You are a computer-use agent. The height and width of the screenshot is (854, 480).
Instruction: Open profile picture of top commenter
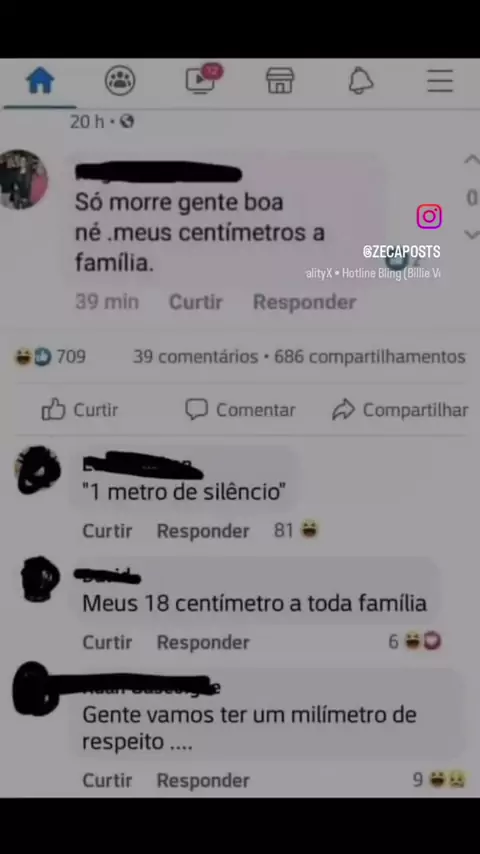tap(22, 179)
